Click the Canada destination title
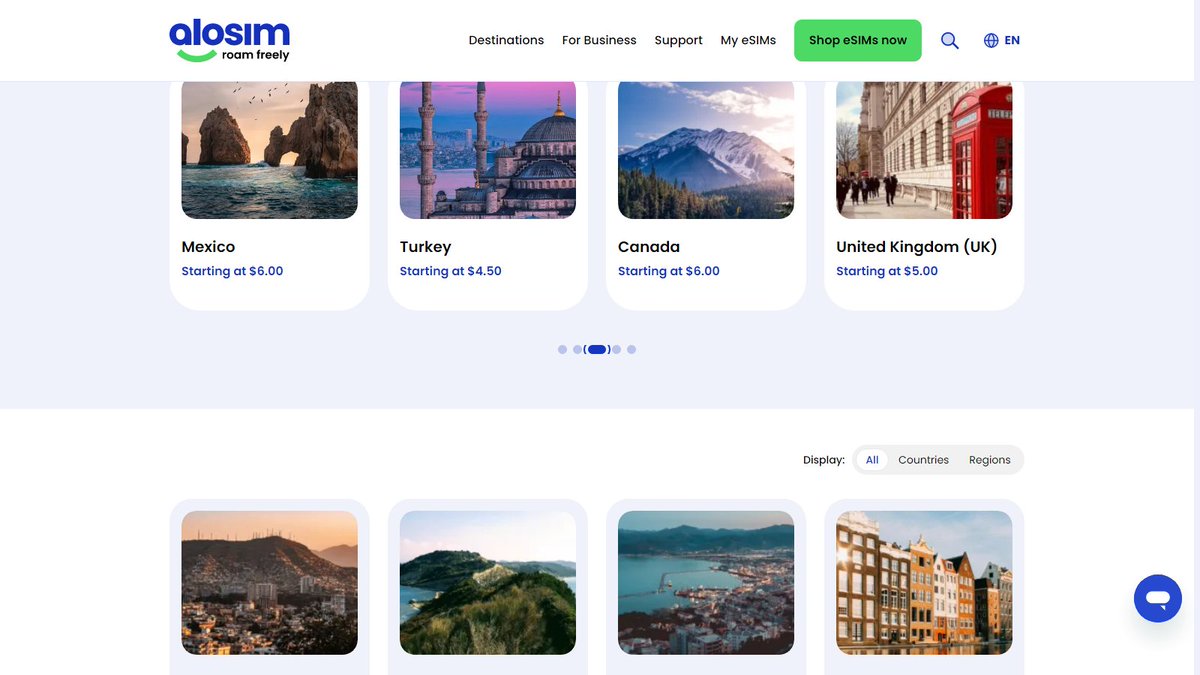The image size is (1200, 675). click(649, 247)
